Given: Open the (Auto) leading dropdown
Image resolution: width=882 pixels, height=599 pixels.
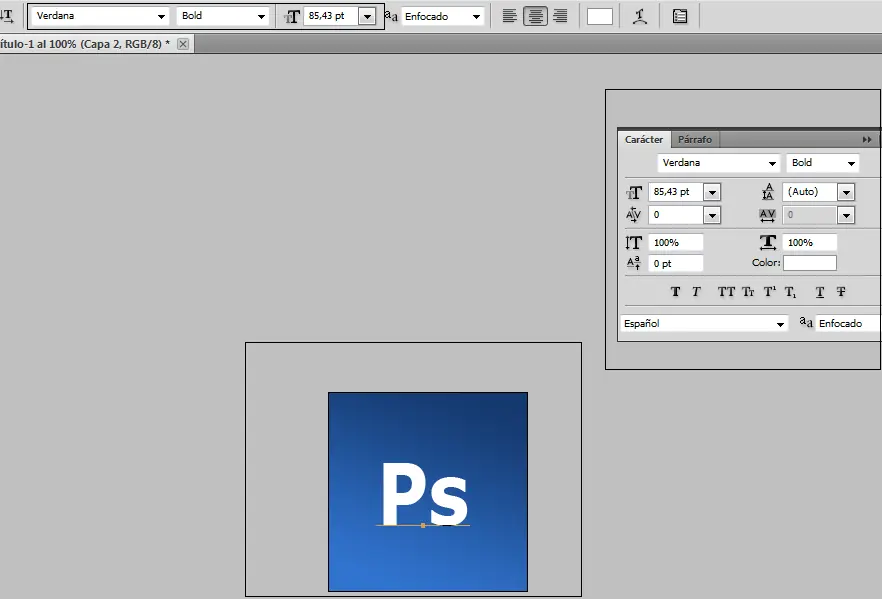Looking at the screenshot, I should (x=846, y=192).
